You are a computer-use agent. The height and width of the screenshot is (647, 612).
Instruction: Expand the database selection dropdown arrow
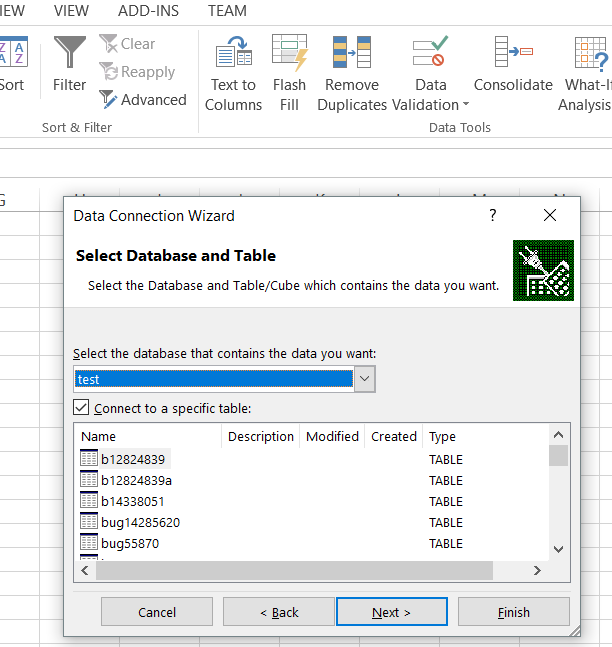tap(364, 379)
